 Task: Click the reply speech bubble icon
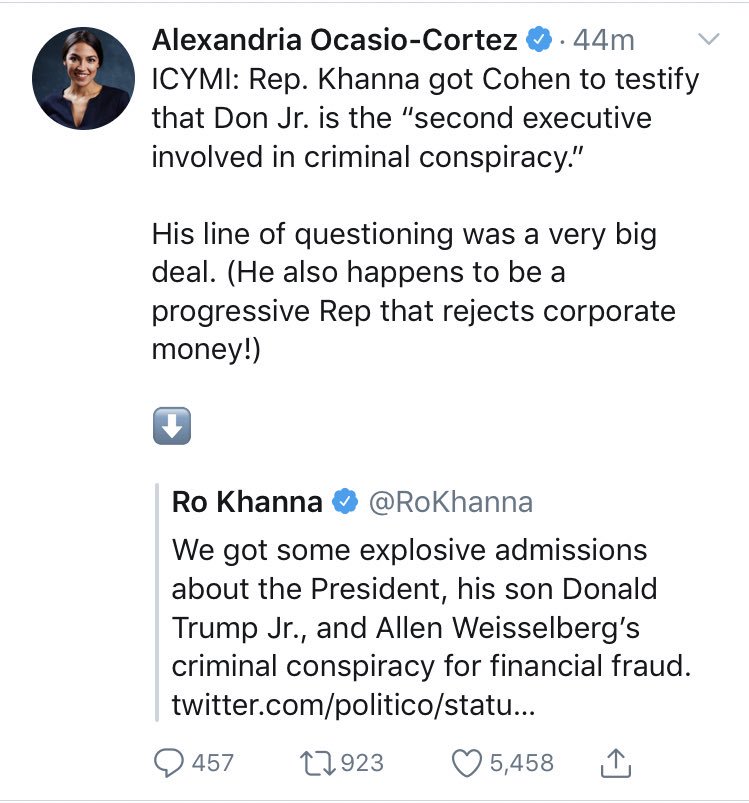coord(167,763)
